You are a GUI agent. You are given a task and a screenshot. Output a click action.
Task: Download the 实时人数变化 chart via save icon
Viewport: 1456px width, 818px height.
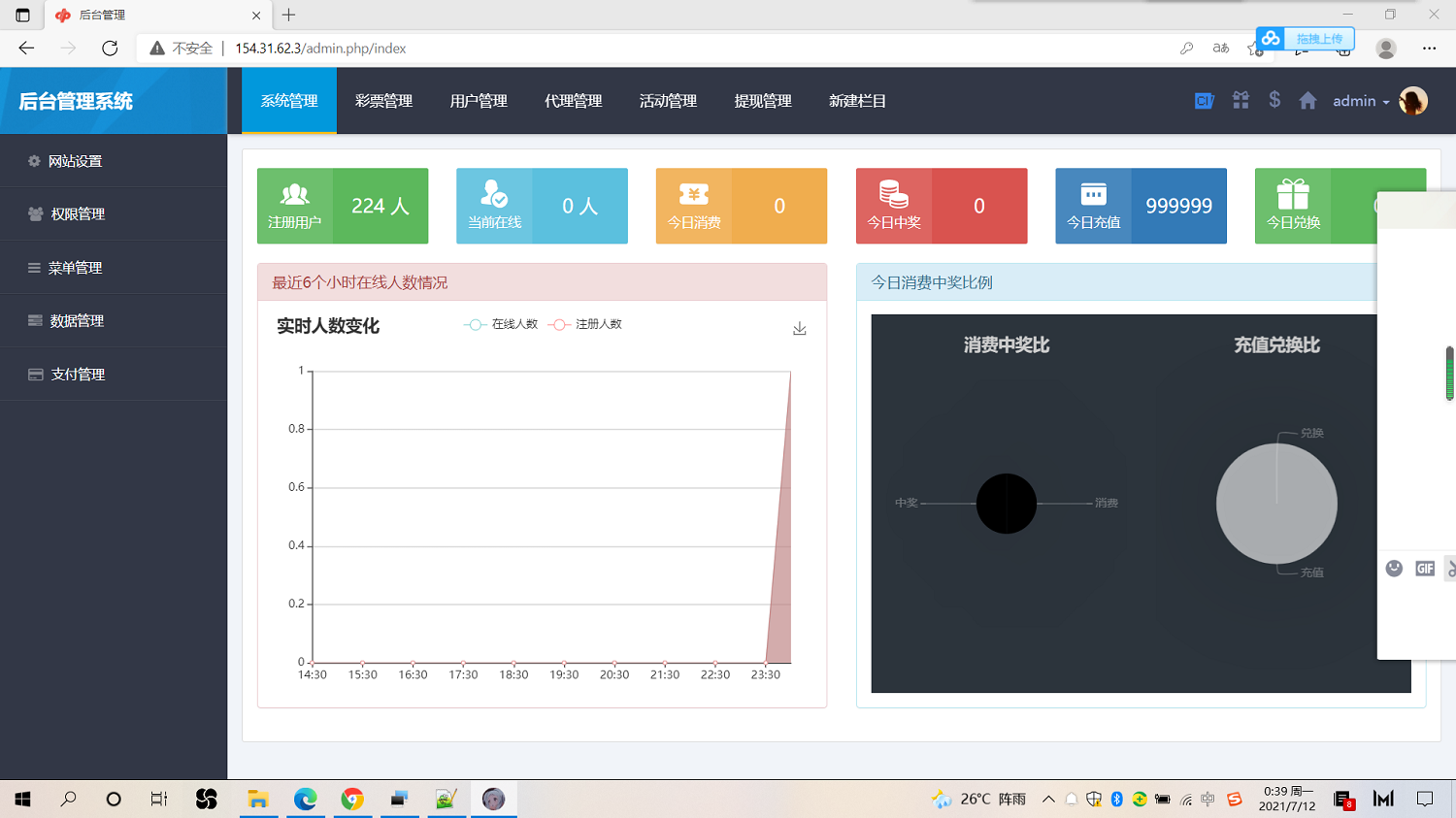click(799, 328)
